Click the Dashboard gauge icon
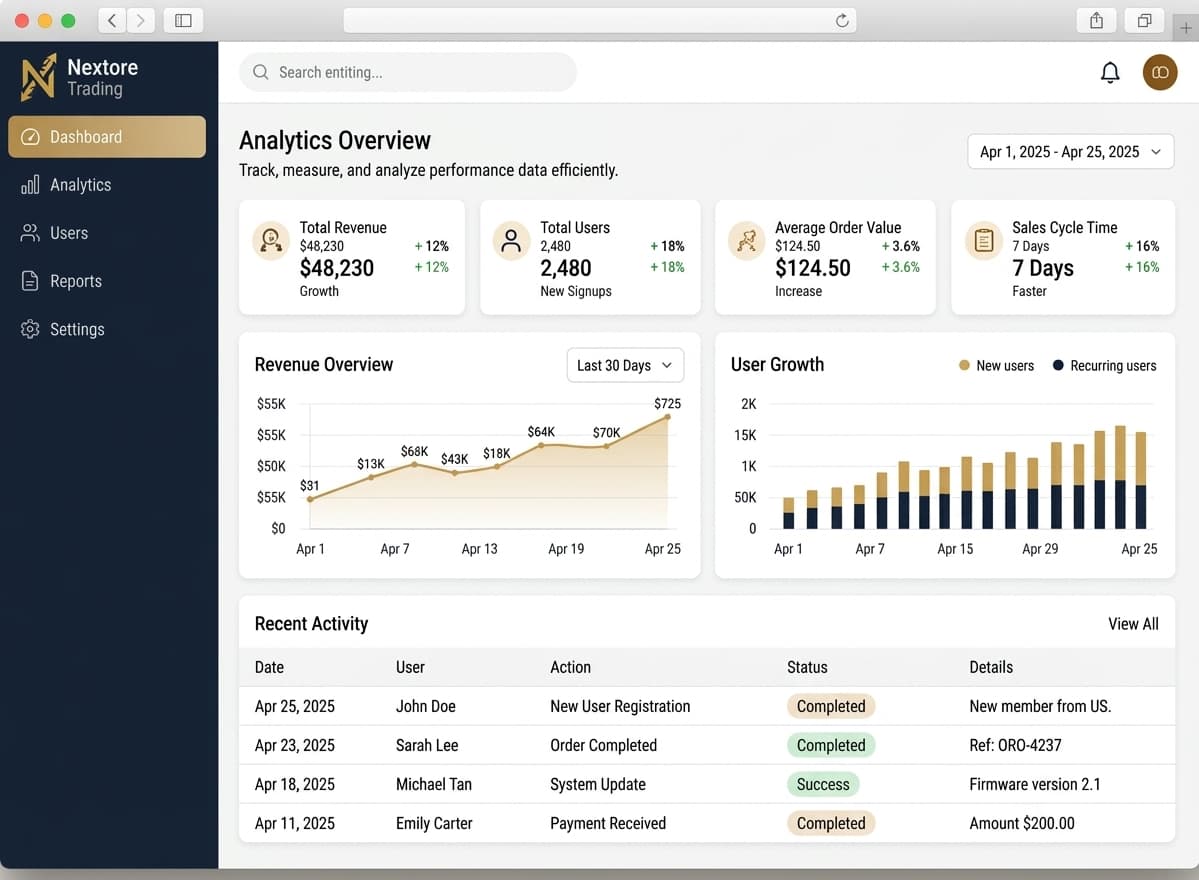 click(30, 137)
